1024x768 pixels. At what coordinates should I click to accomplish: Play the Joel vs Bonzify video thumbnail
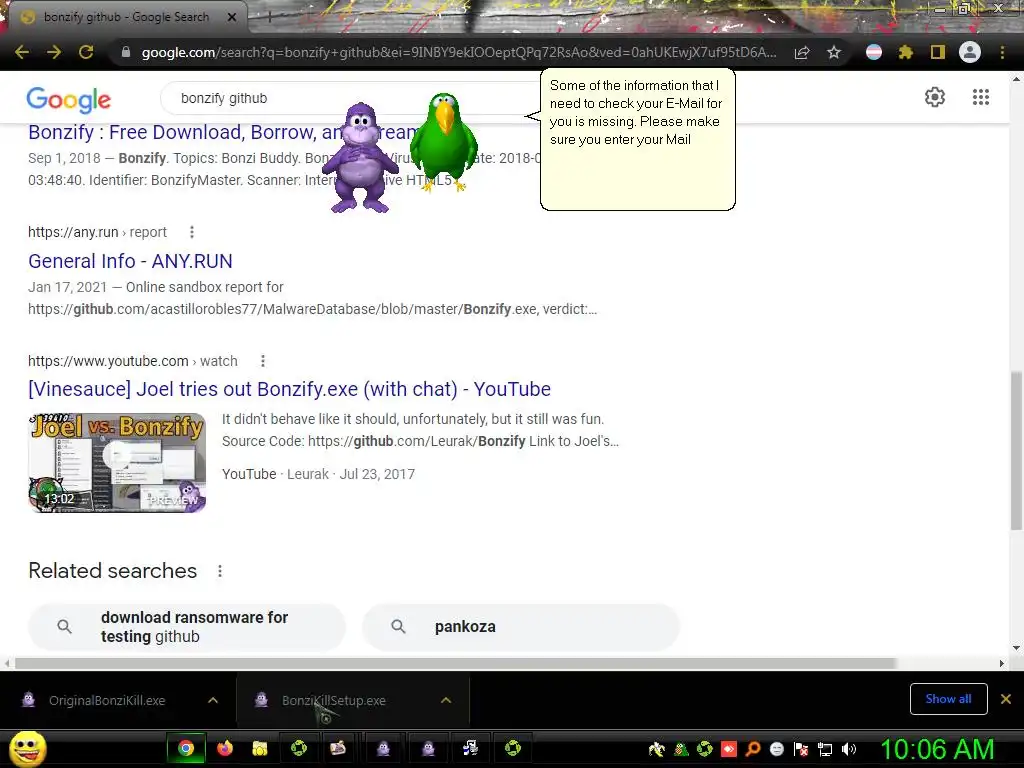(x=117, y=462)
